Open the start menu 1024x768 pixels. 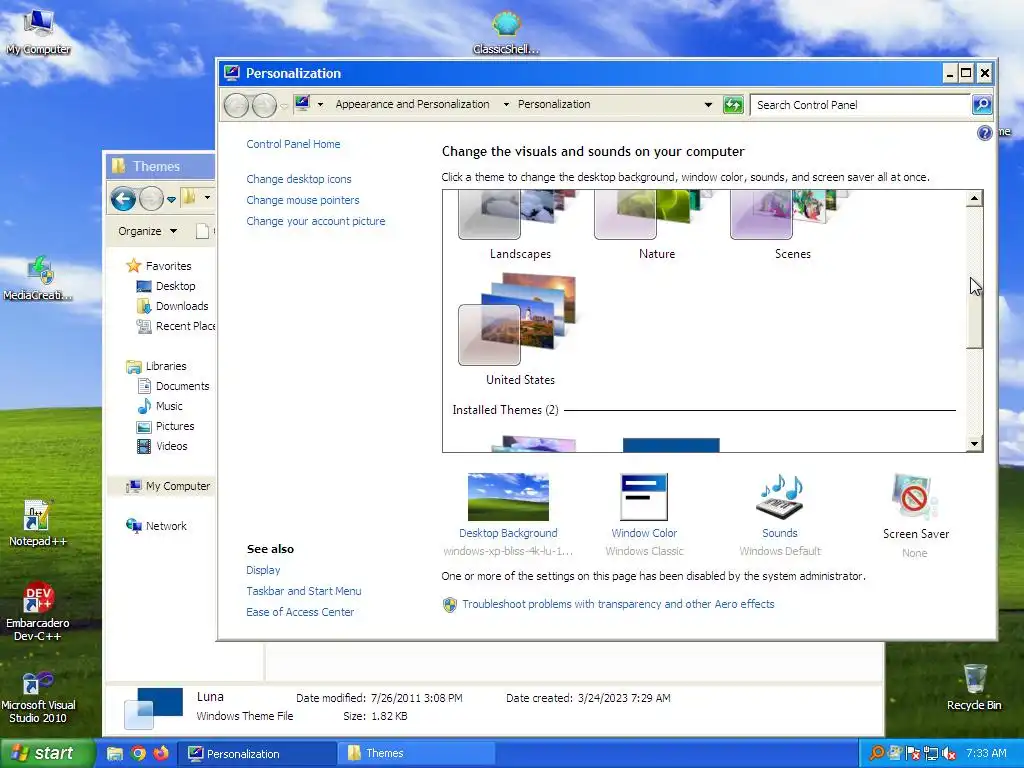click(x=46, y=754)
